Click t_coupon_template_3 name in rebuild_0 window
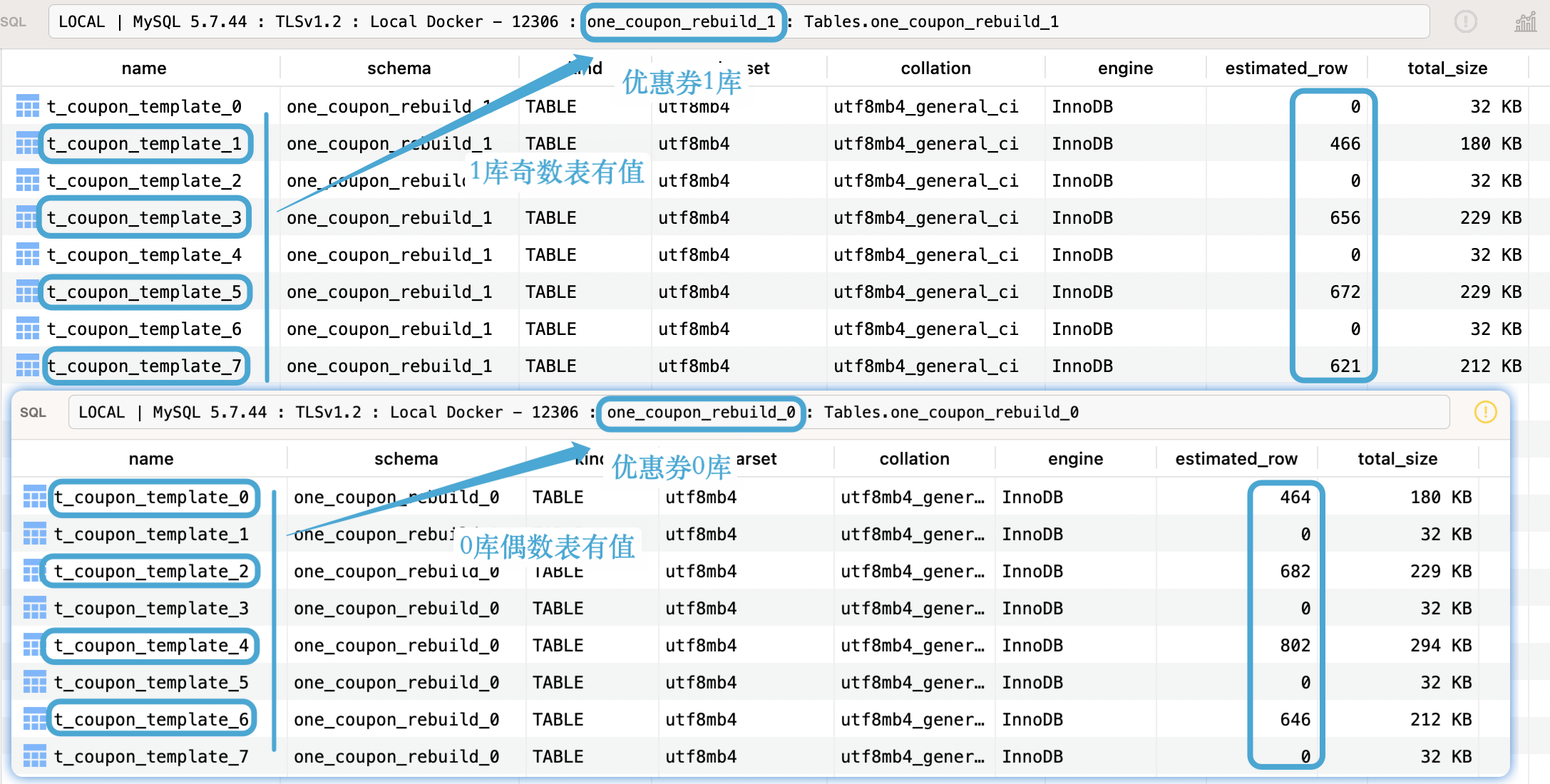1550x784 pixels. 152,609
